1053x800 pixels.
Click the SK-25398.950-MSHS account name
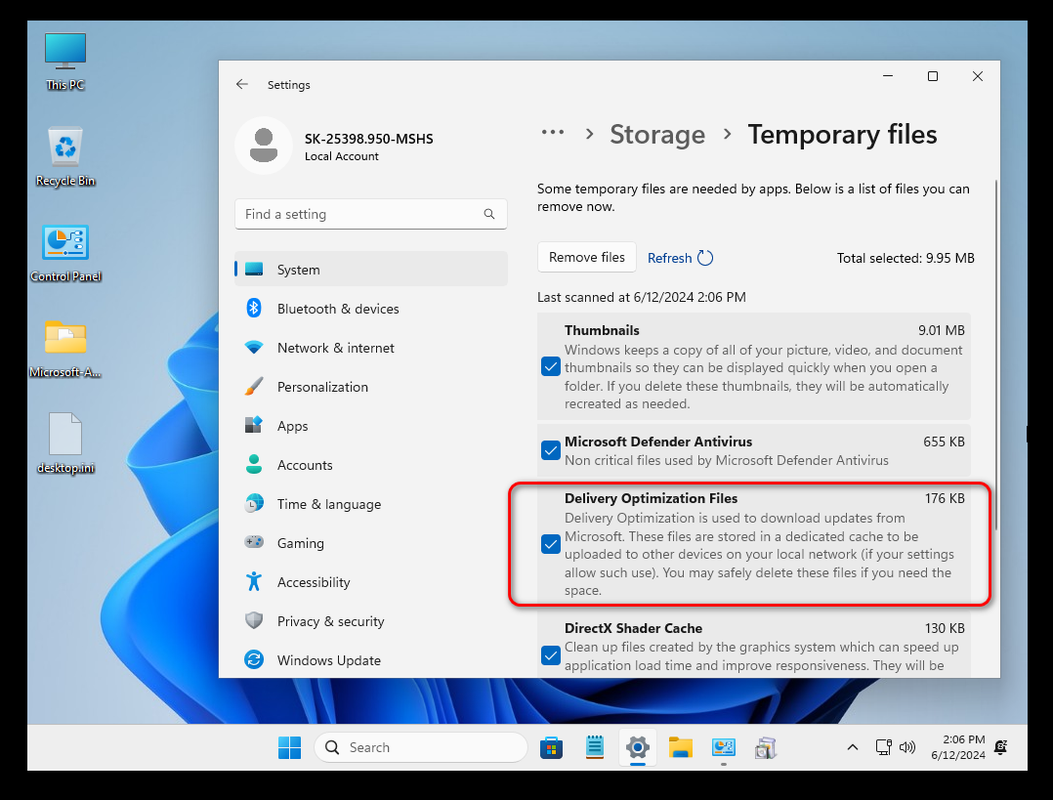tap(369, 139)
